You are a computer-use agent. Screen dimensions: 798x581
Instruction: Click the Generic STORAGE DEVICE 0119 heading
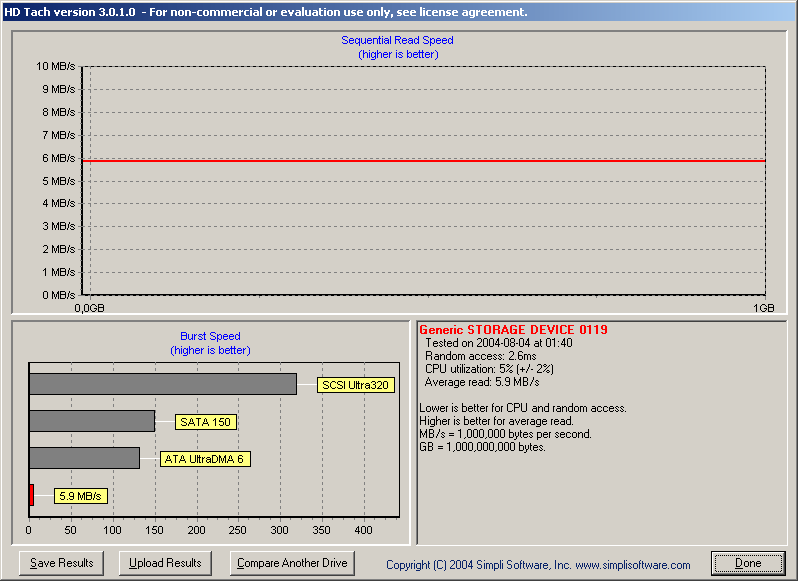coord(514,330)
